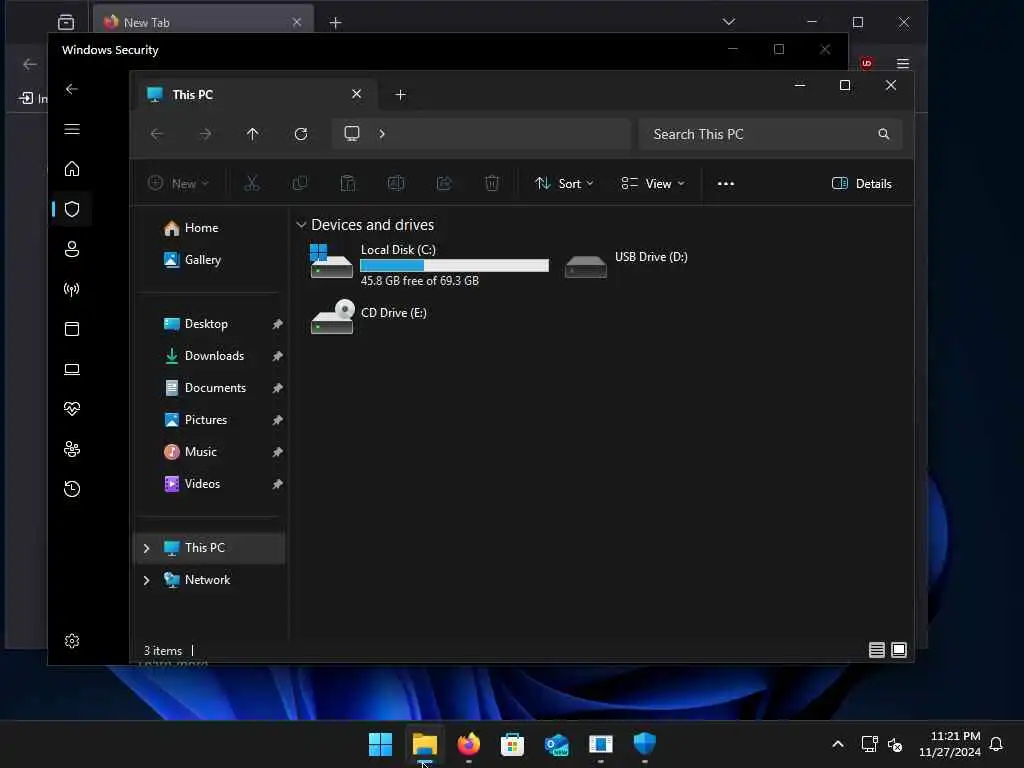Click the File Explorer forward arrow
The image size is (1024, 768).
pos(205,134)
